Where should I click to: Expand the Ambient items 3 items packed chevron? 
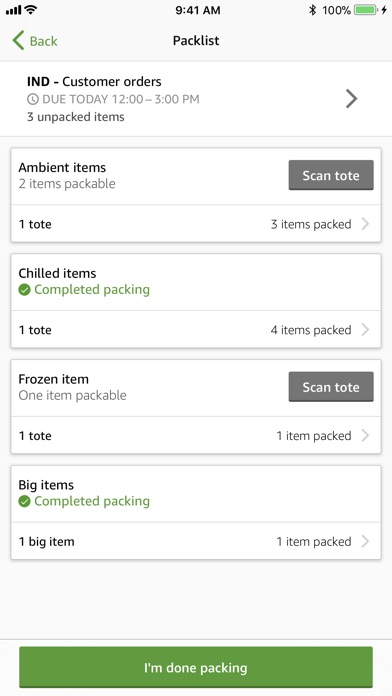pos(365,224)
